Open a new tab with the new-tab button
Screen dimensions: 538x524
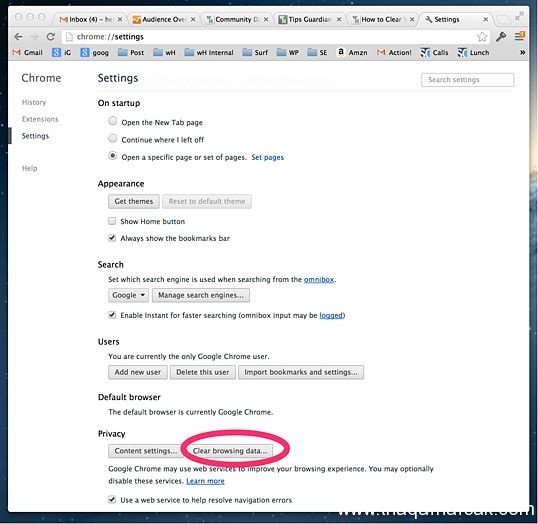coord(503,19)
